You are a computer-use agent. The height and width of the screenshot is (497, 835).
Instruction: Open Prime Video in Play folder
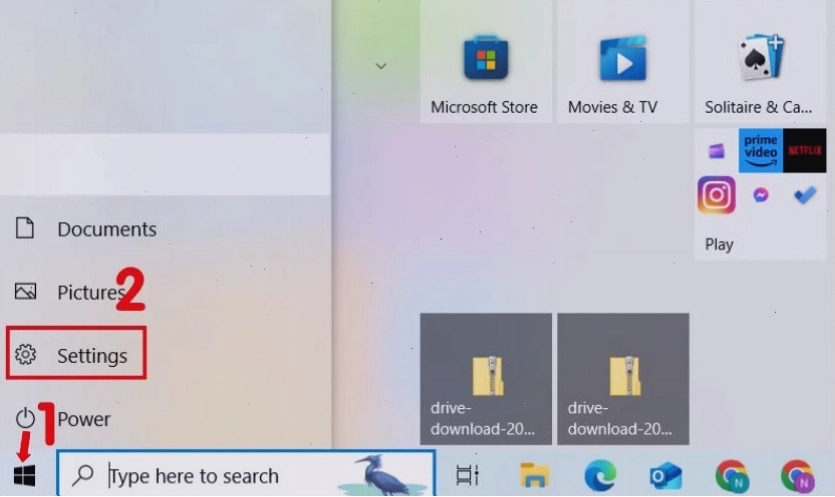pyautogui.click(x=760, y=150)
